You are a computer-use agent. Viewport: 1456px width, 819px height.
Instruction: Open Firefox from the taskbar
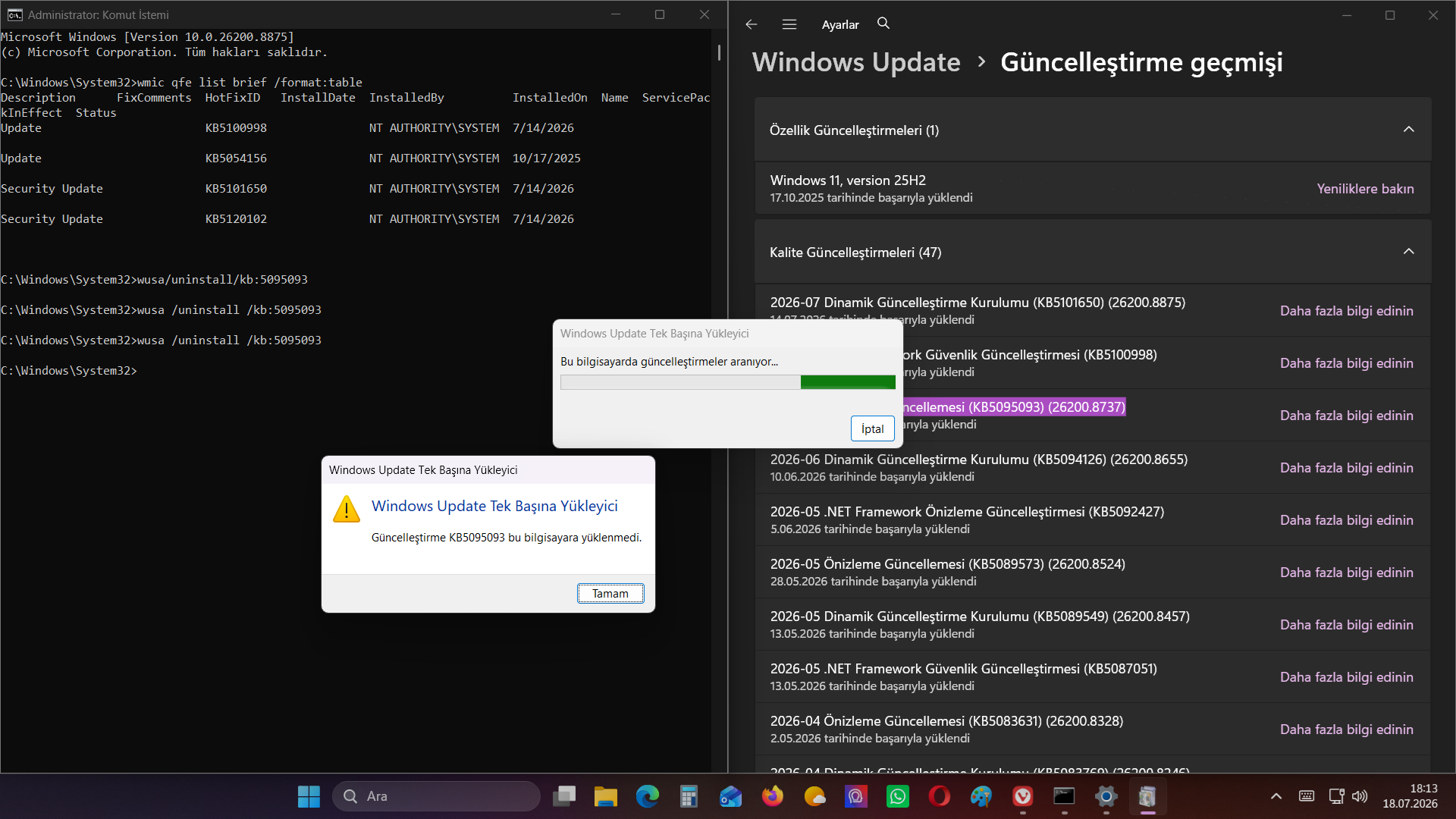[x=773, y=796]
